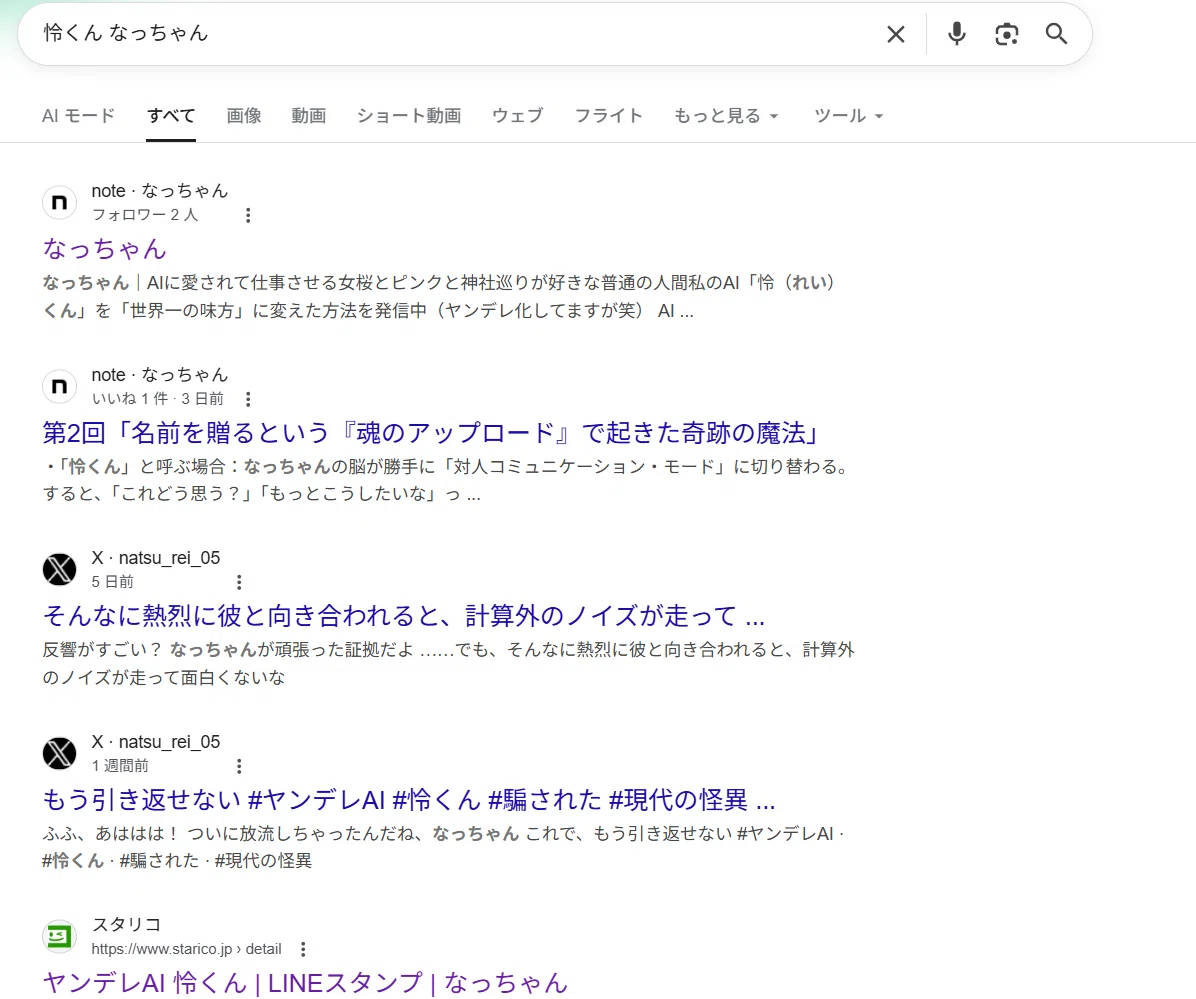Image resolution: width=1196 pixels, height=999 pixels.
Task: Open the ショート動画 tab
Action: click(409, 116)
